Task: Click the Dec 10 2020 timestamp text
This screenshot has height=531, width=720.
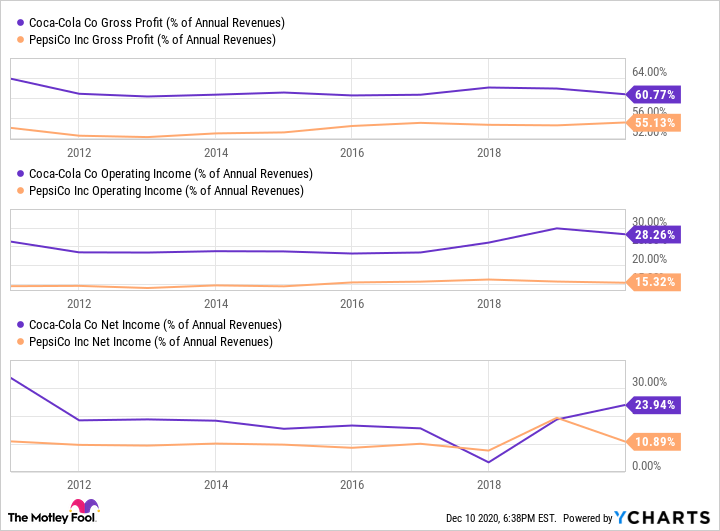Action: click(x=501, y=518)
